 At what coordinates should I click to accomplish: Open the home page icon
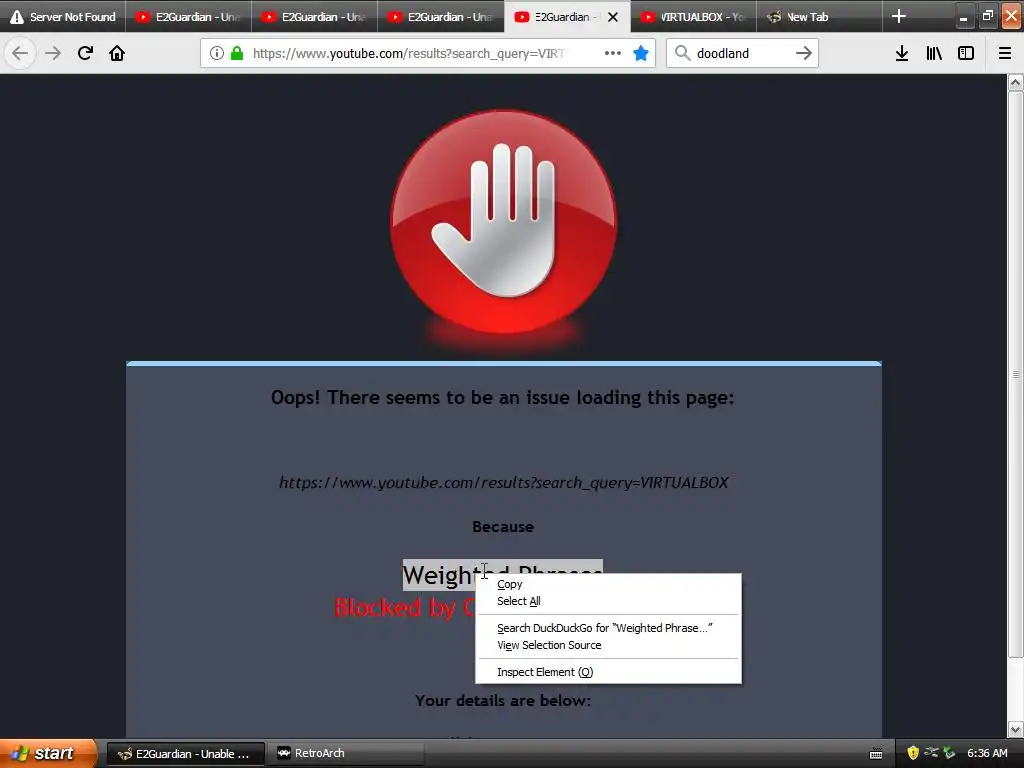tap(117, 53)
